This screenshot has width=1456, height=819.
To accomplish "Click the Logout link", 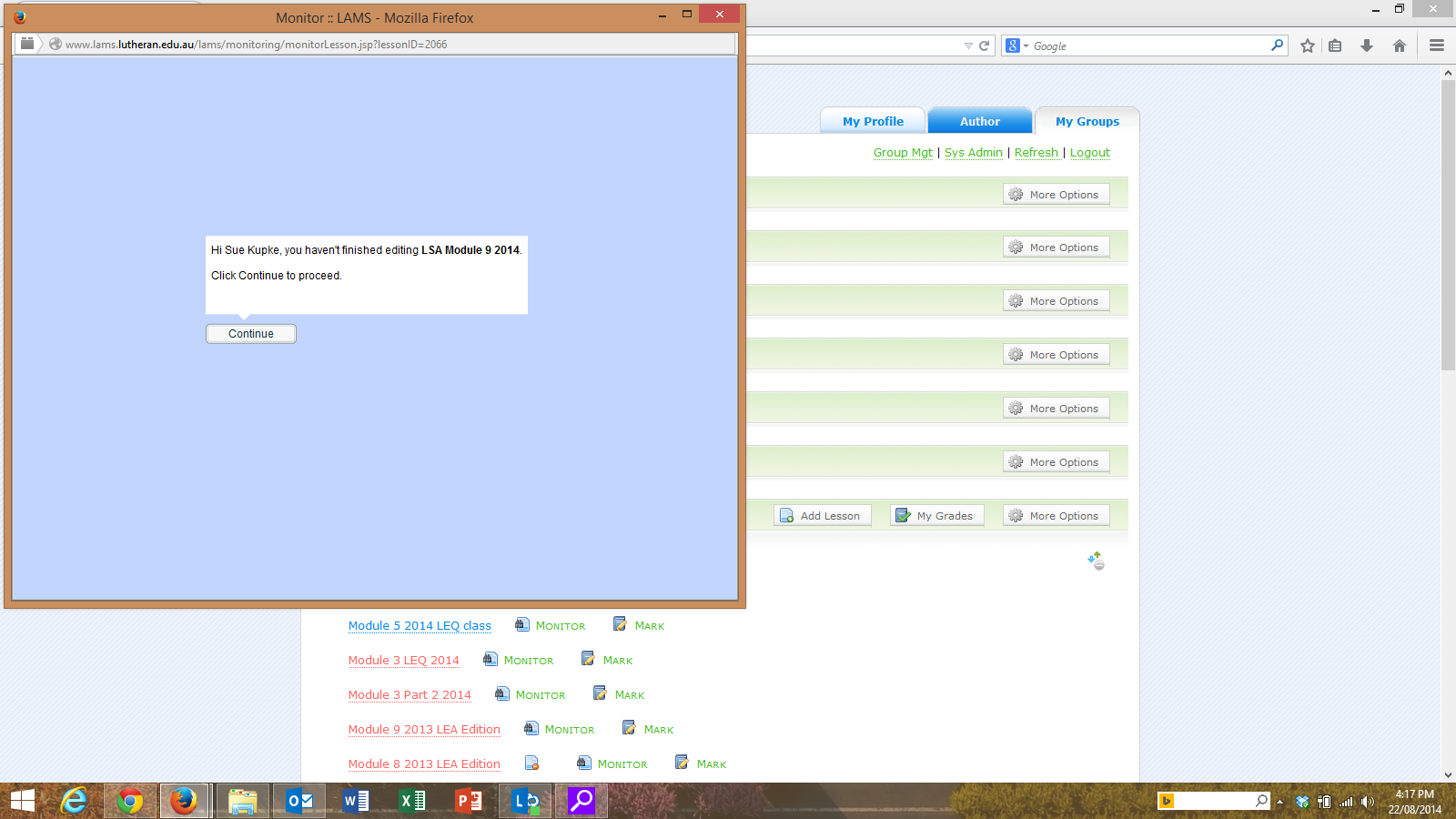I will 1089,153.
